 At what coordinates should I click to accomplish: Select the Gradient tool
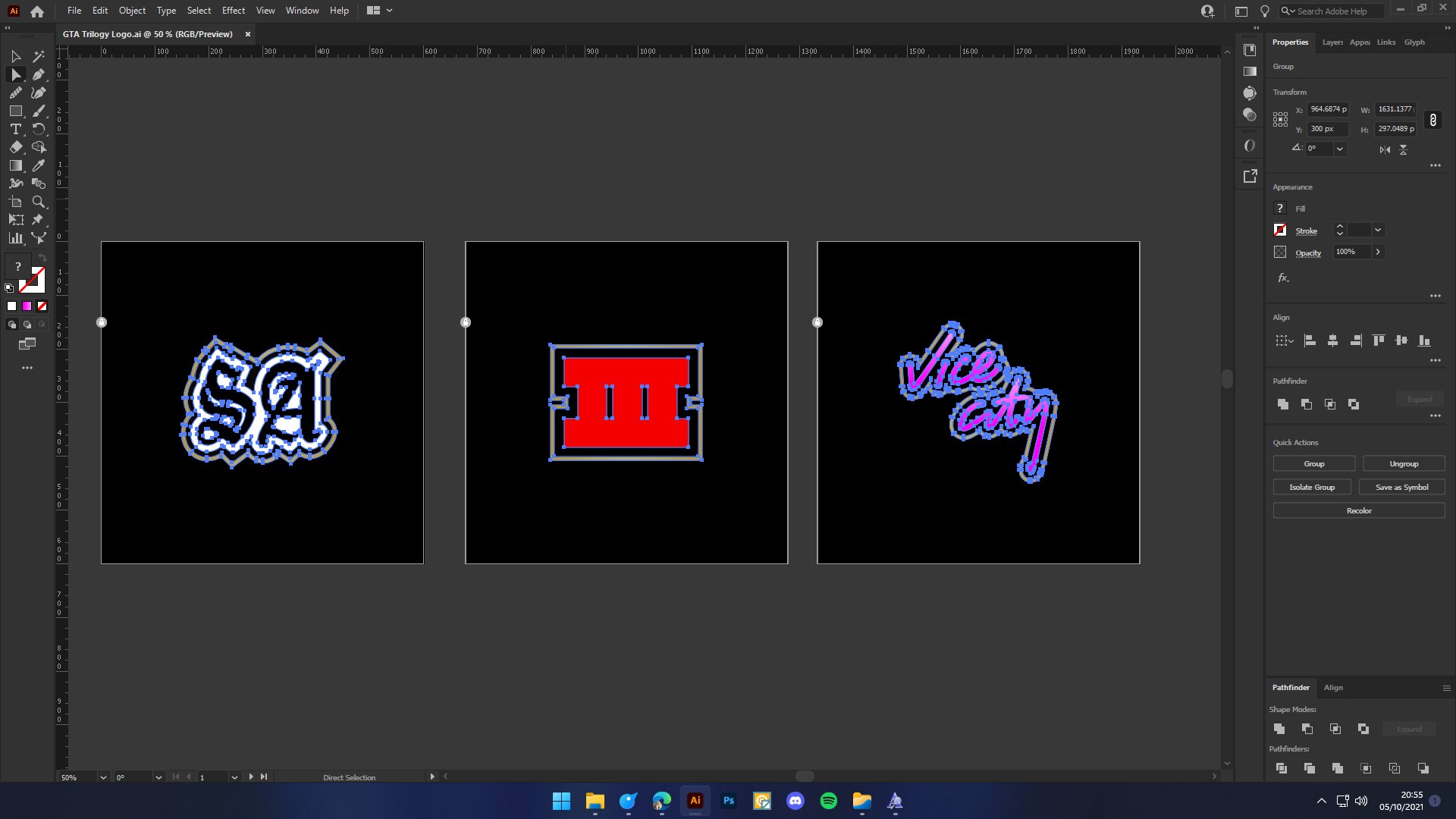pyautogui.click(x=15, y=165)
